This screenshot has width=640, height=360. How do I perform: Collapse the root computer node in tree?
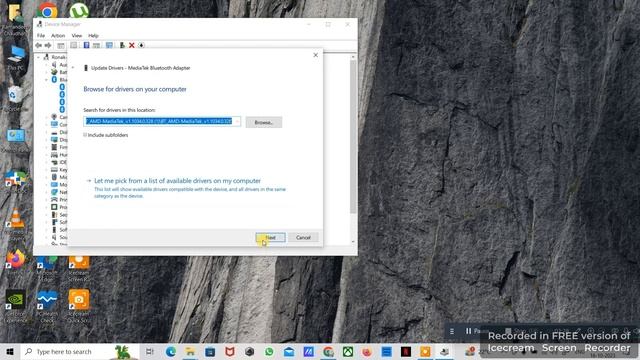pos(39,57)
